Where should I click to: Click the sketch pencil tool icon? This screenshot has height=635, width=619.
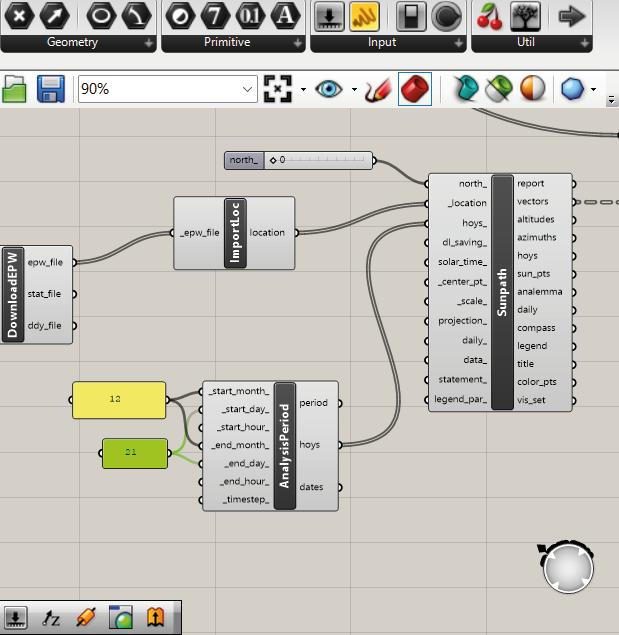pyautogui.click(x=378, y=89)
